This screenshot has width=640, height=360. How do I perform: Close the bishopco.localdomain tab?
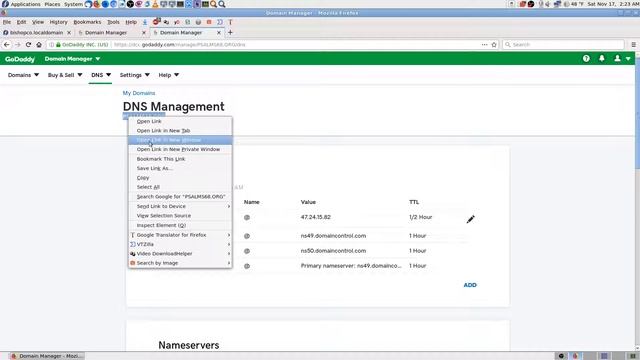(x=69, y=32)
